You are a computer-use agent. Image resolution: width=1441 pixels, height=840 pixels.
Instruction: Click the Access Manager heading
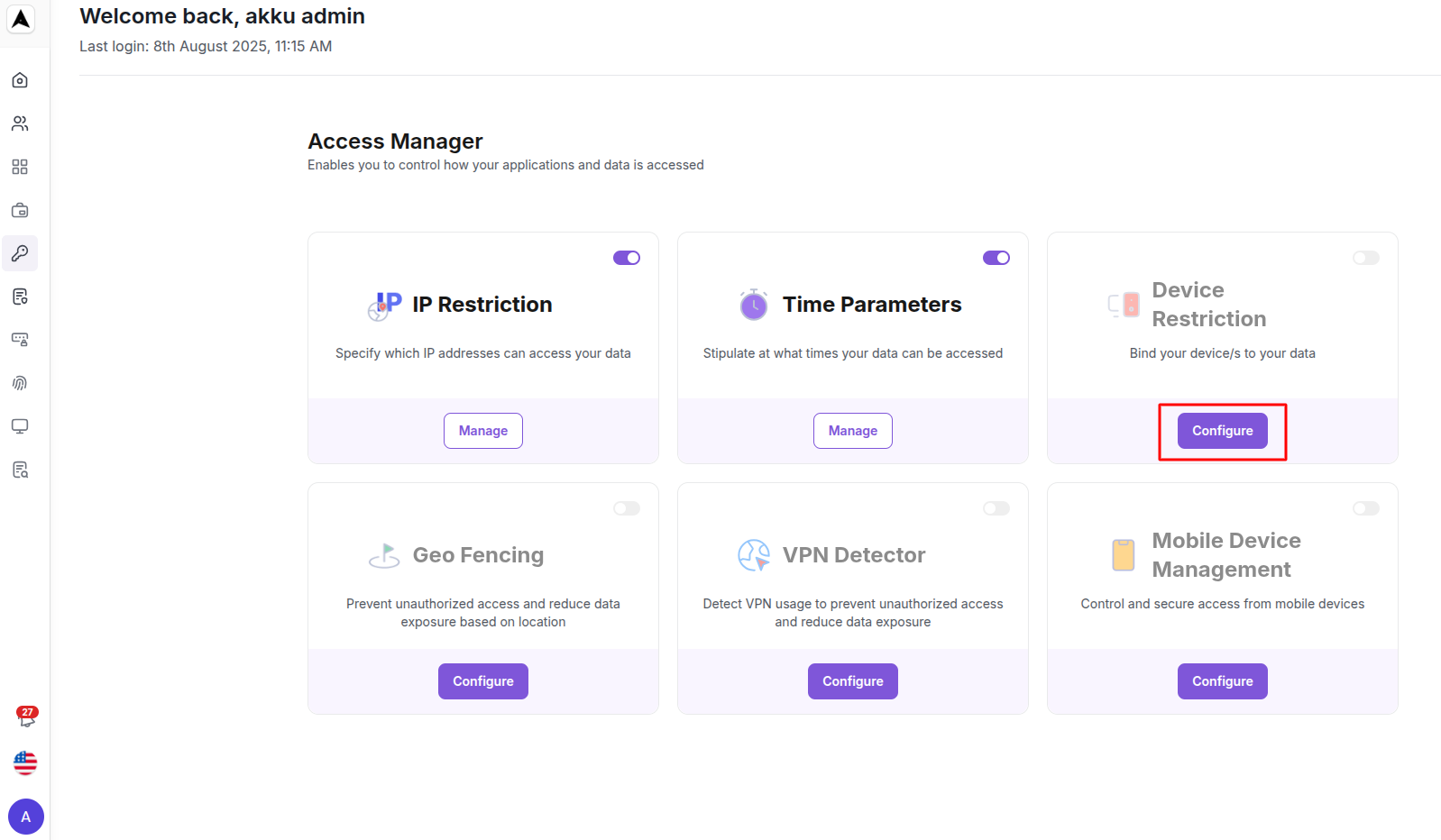click(395, 142)
